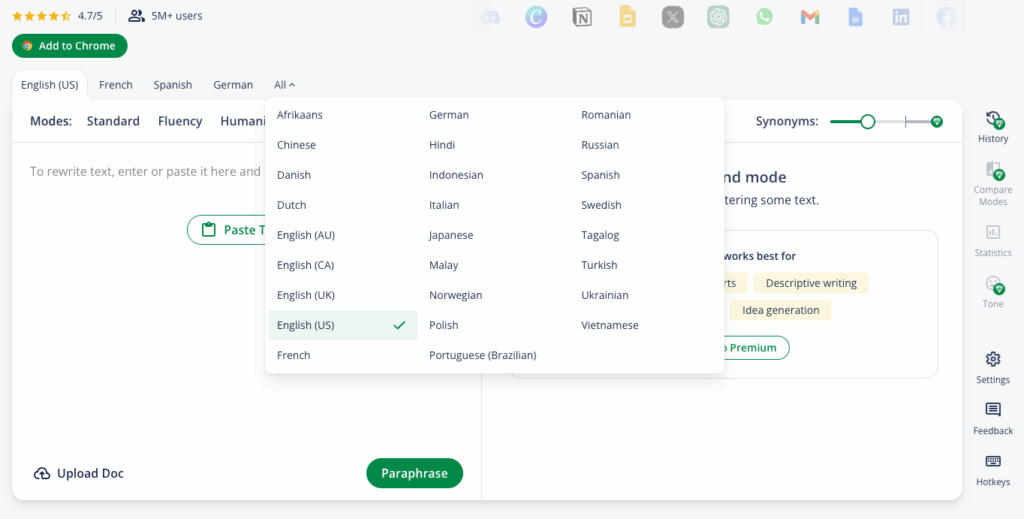This screenshot has width=1024, height=519.
Task: Switch to the French language tab
Action: coord(116,85)
